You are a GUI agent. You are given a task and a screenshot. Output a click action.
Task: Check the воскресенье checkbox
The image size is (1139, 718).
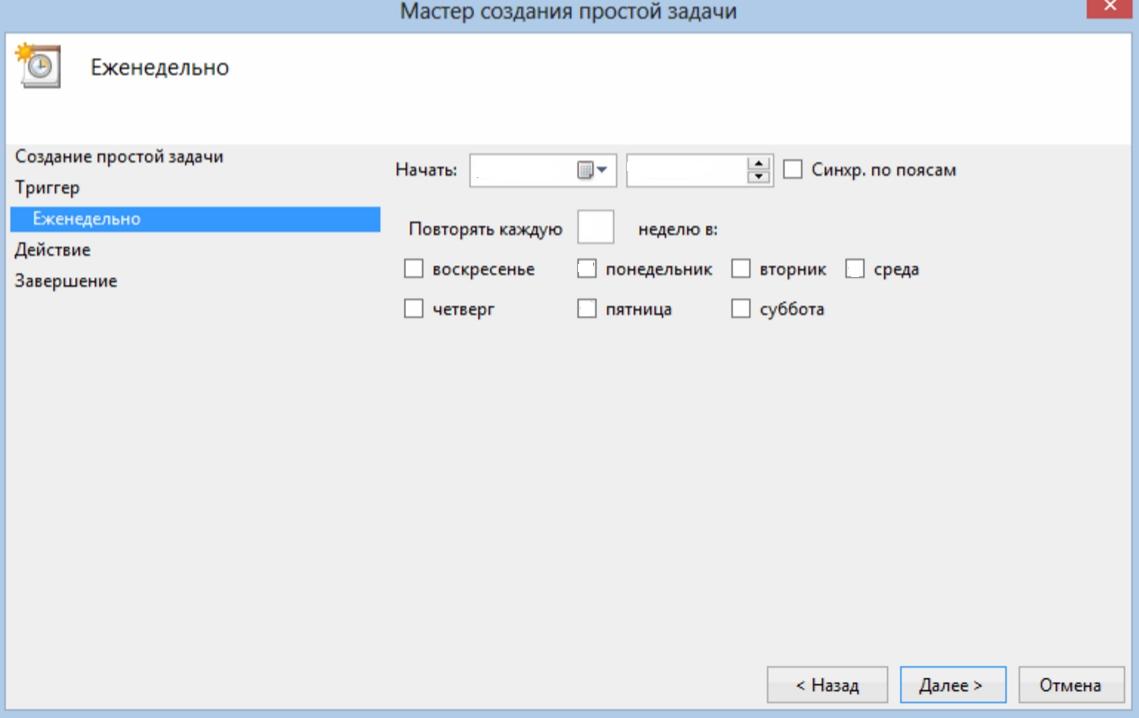tap(413, 269)
